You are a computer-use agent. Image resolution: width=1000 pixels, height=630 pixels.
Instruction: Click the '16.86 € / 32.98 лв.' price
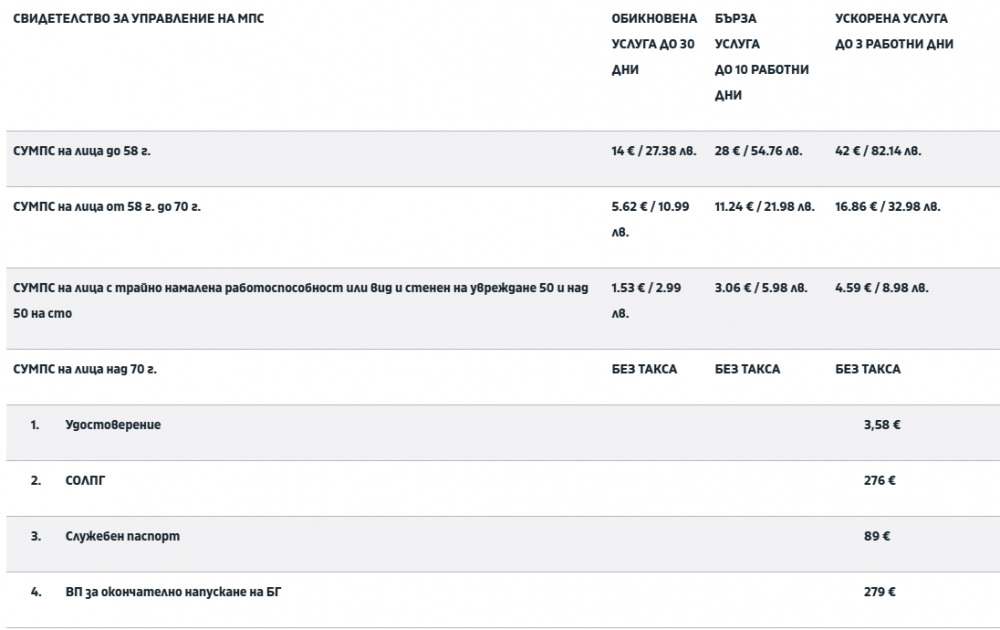point(888,207)
